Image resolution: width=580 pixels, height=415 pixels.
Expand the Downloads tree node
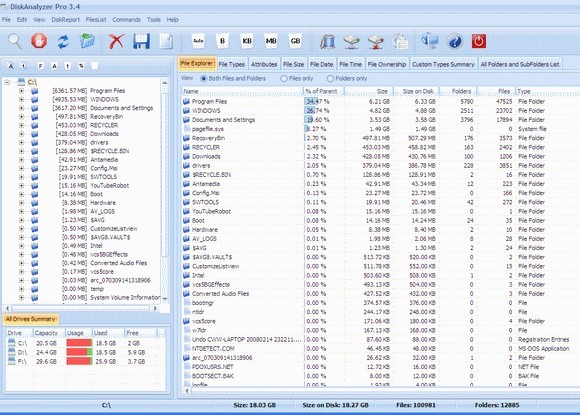[x=21, y=134]
